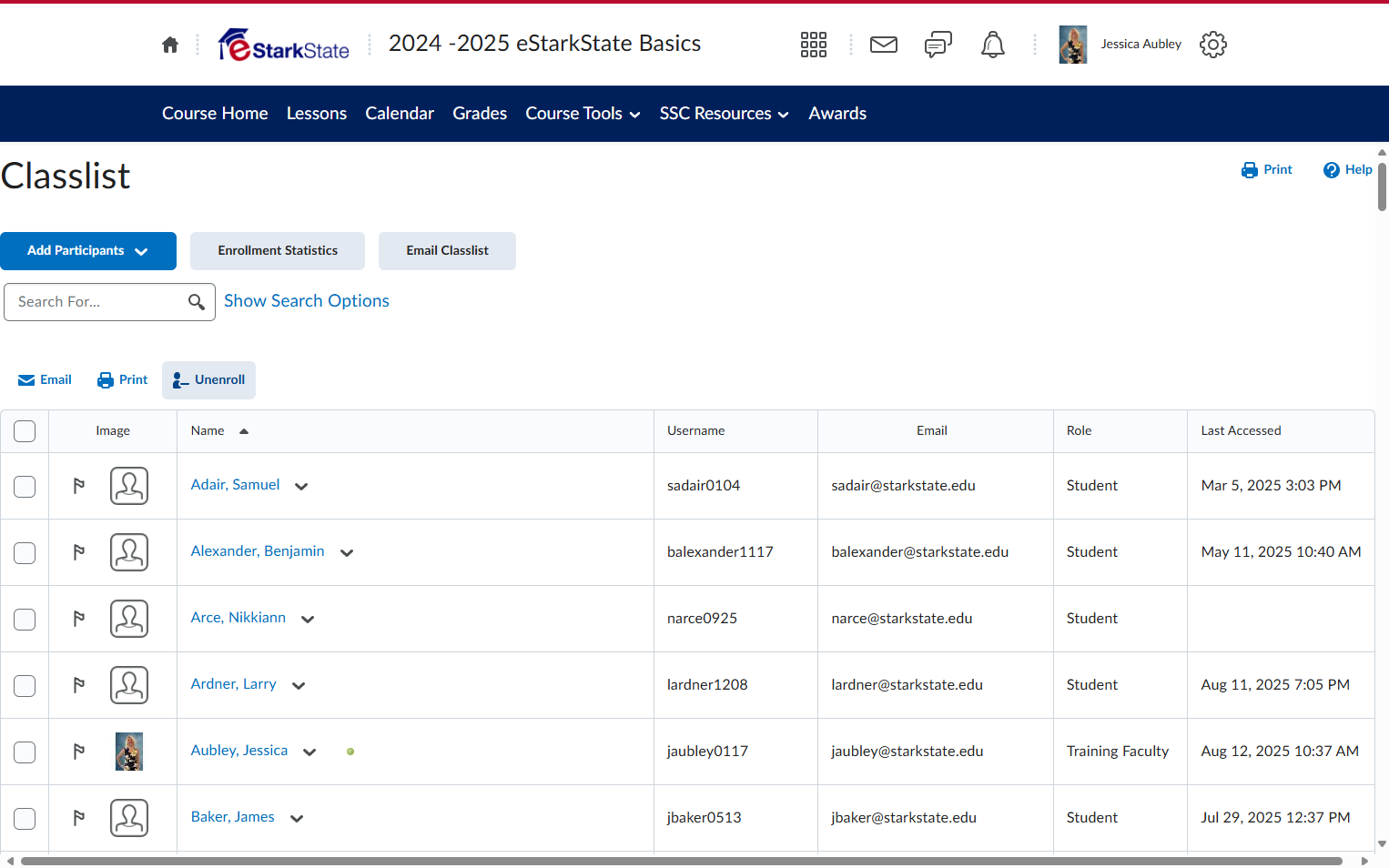Open the admin tools gear icon
The height and width of the screenshot is (868, 1389).
tap(1213, 45)
